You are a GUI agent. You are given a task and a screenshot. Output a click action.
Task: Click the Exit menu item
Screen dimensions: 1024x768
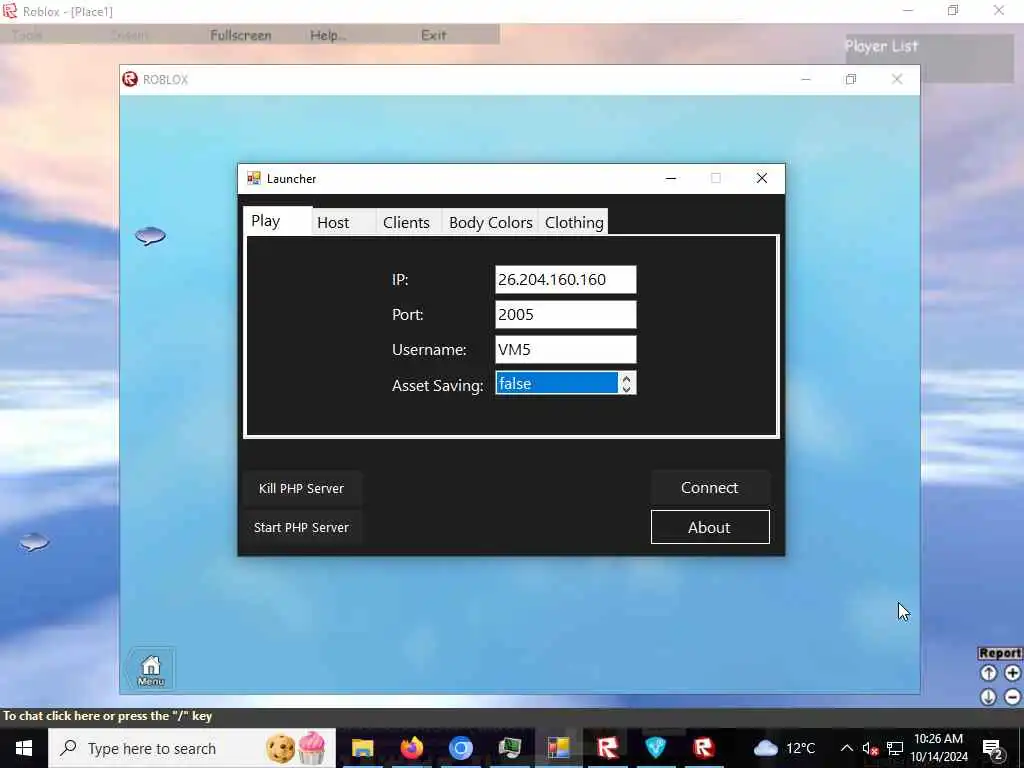(434, 35)
